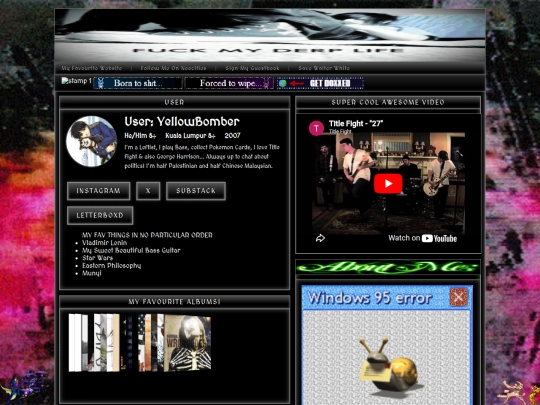Click 'SUPER COOL AWESOME VIDEO' header
The height and width of the screenshot is (405, 540).
point(388,102)
